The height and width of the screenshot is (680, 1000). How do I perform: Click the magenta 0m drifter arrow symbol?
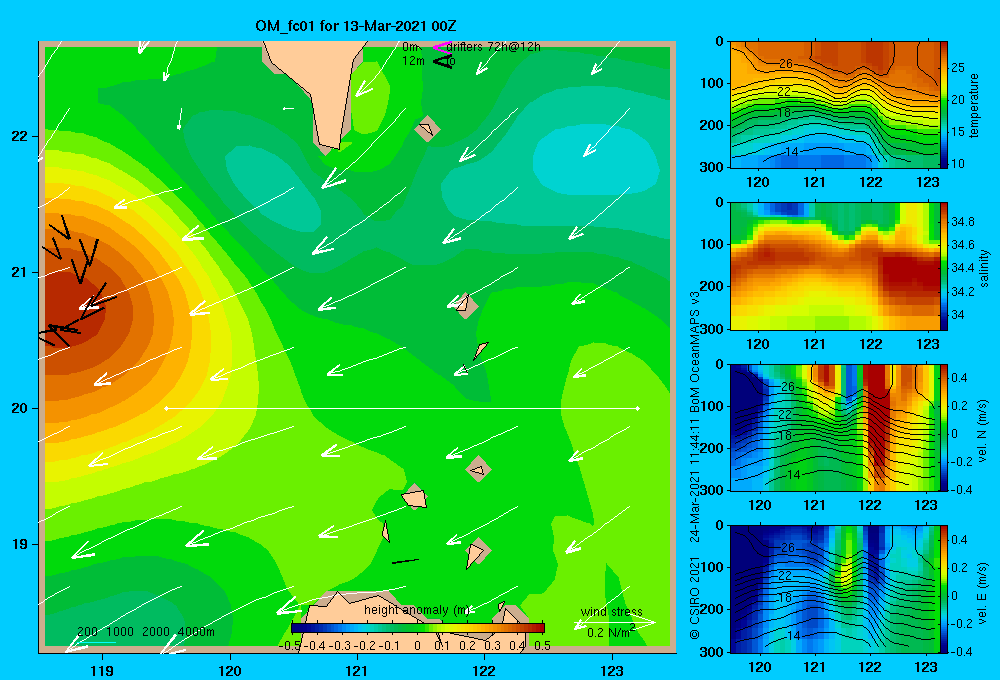441,47
